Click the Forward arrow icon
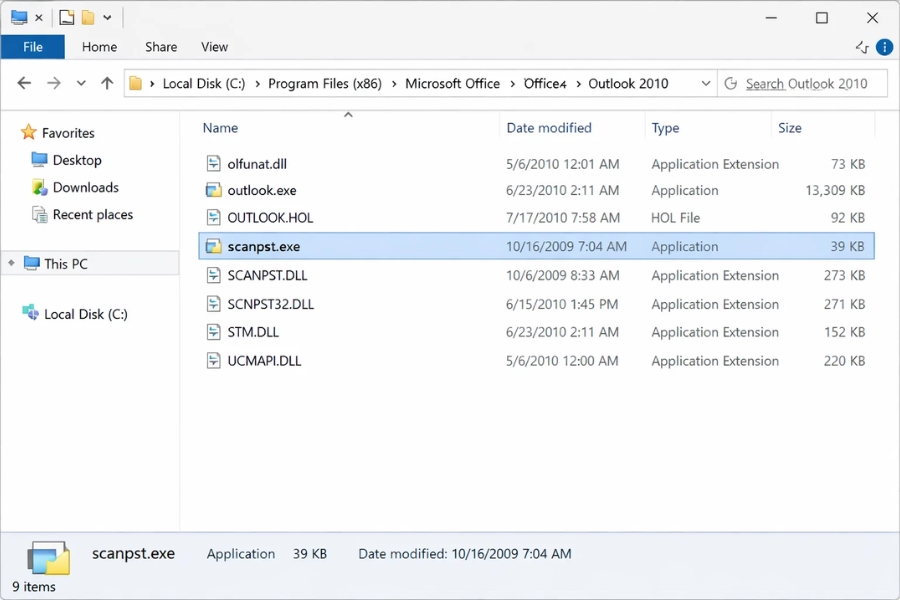900x600 pixels. click(x=52, y=83)
